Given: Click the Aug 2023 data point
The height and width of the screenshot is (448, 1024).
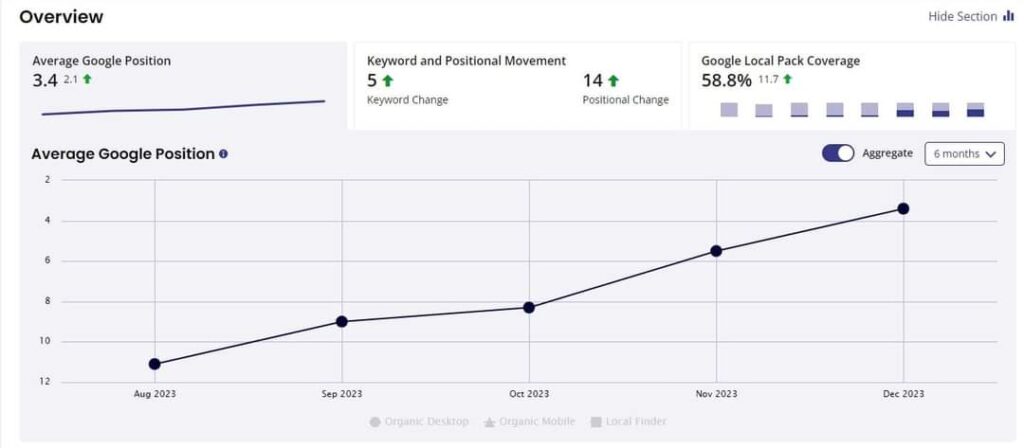Looking at the screenshot, I should click(154, 364).
